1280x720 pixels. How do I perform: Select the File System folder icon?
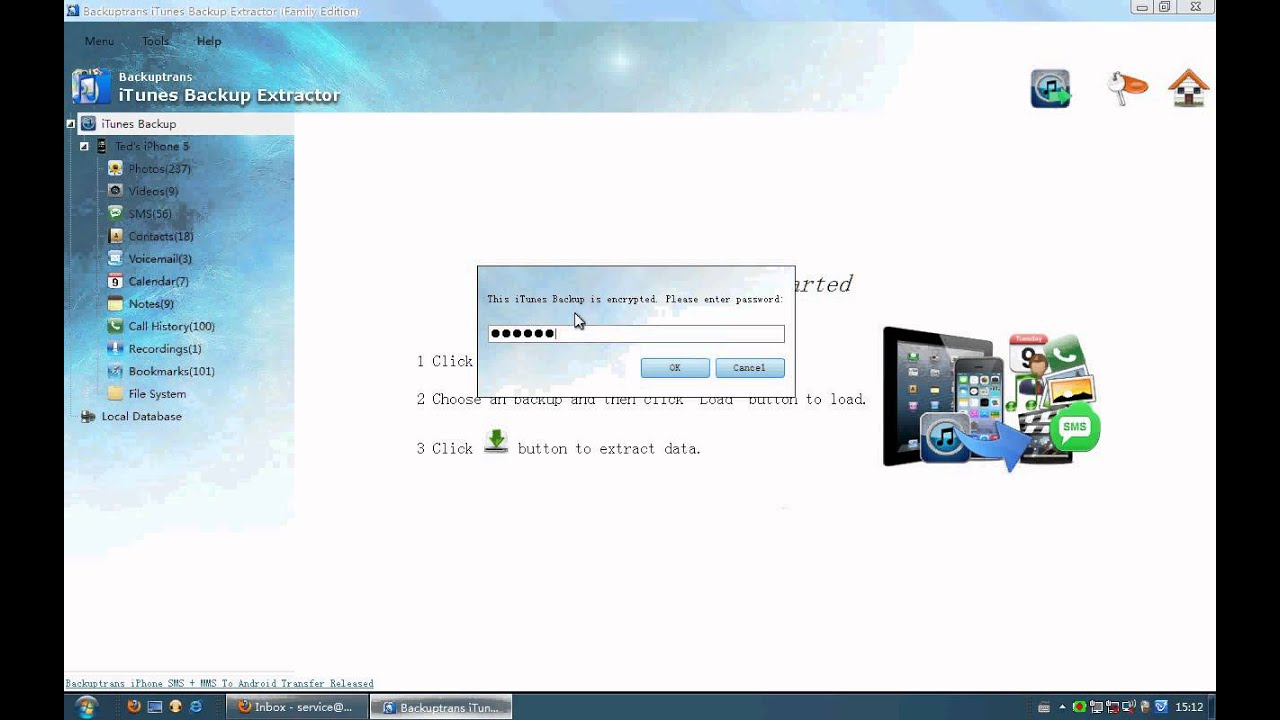[x=115, y=394]
